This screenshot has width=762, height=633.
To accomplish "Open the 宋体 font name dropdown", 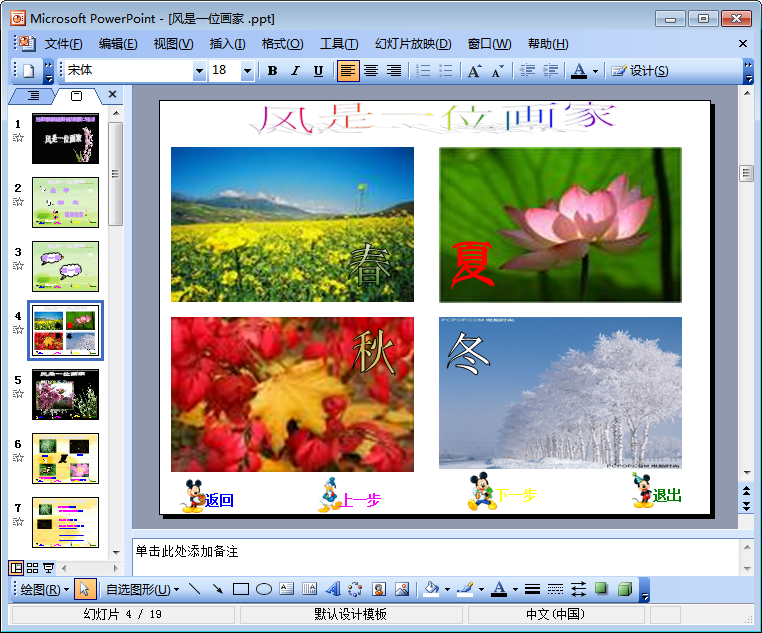I will [x=199, y=71].
